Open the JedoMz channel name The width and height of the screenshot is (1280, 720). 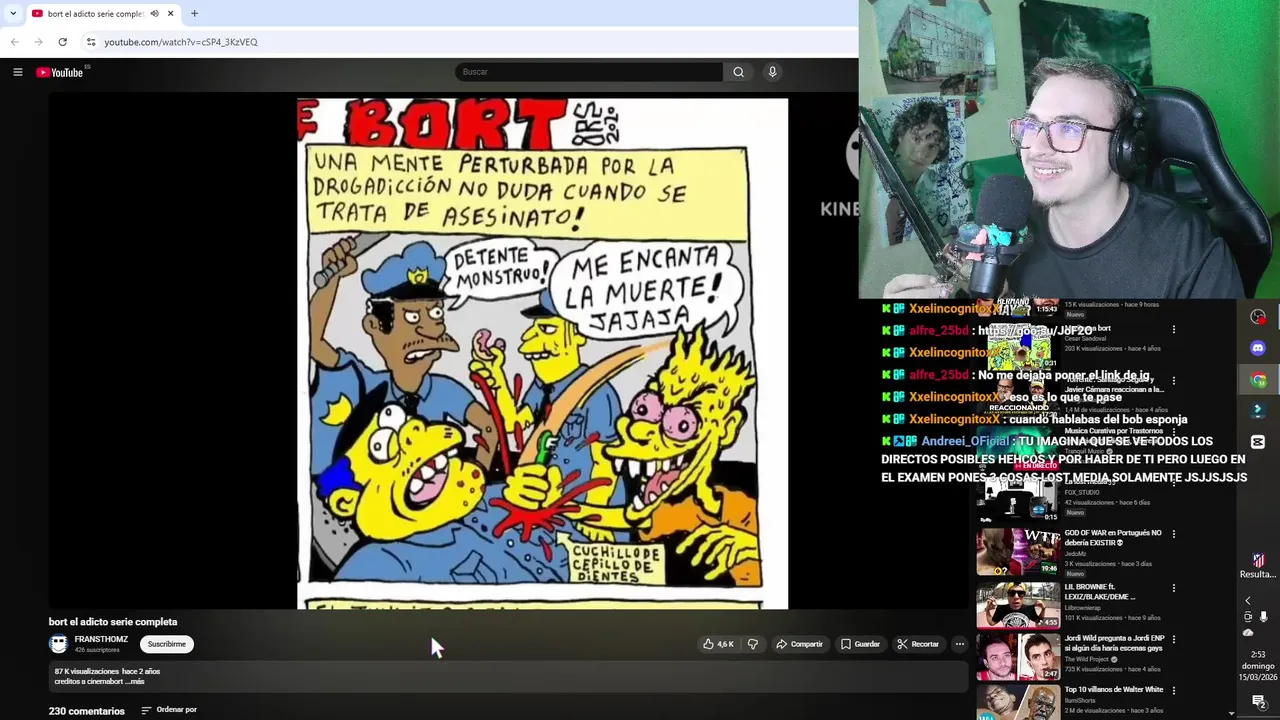click(x=1075, y=553)
